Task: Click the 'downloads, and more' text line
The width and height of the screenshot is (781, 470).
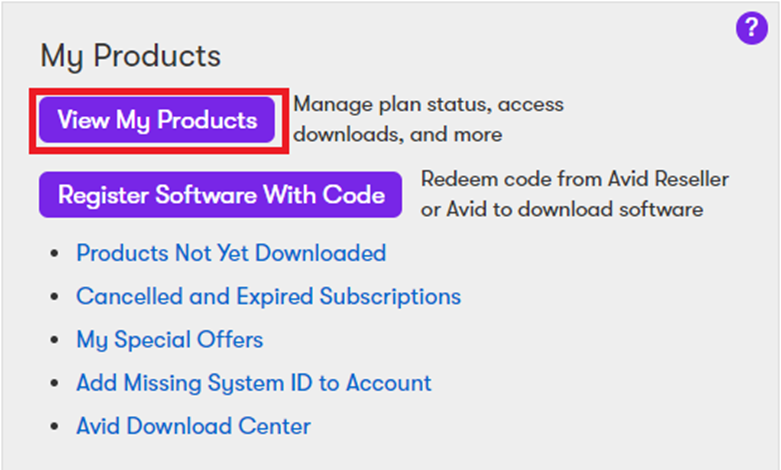Action: pos(397,134)
